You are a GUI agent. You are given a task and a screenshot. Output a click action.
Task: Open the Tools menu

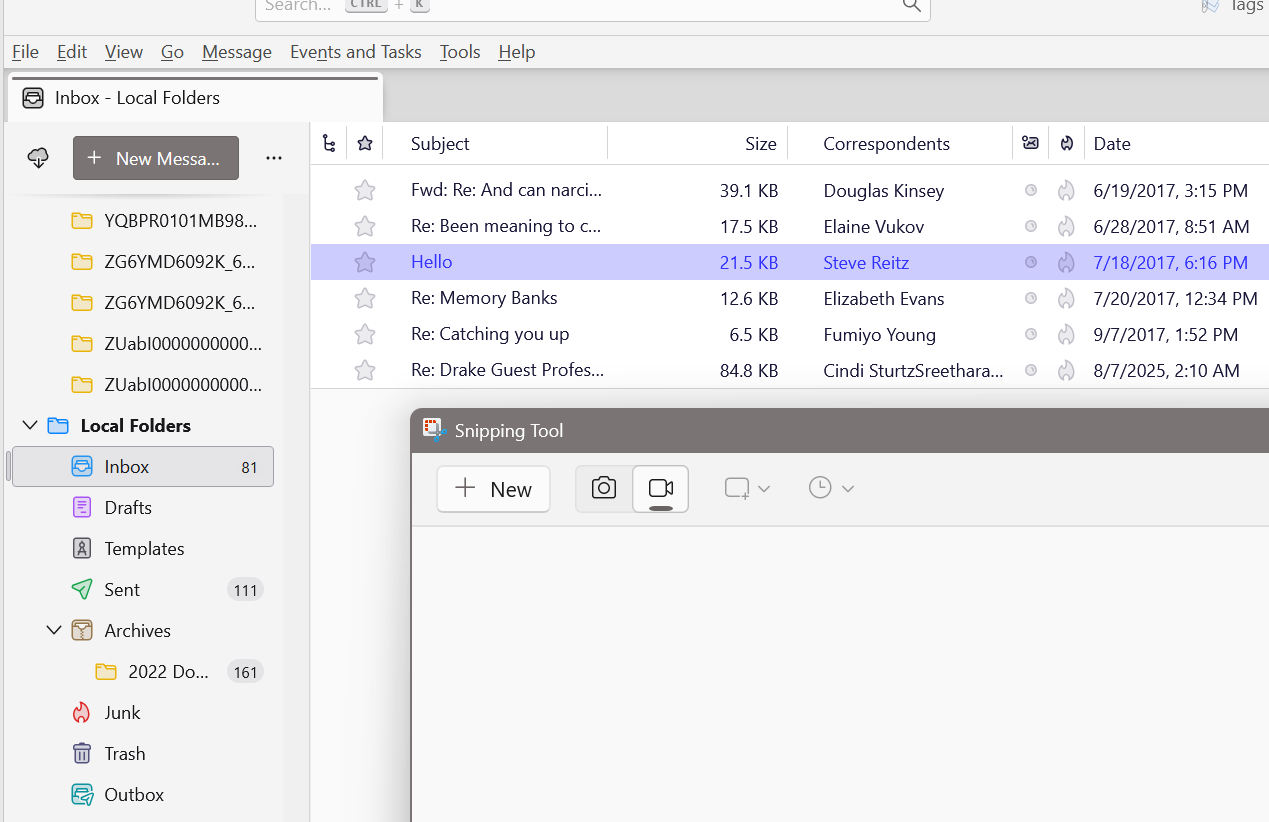coord(460,52)
